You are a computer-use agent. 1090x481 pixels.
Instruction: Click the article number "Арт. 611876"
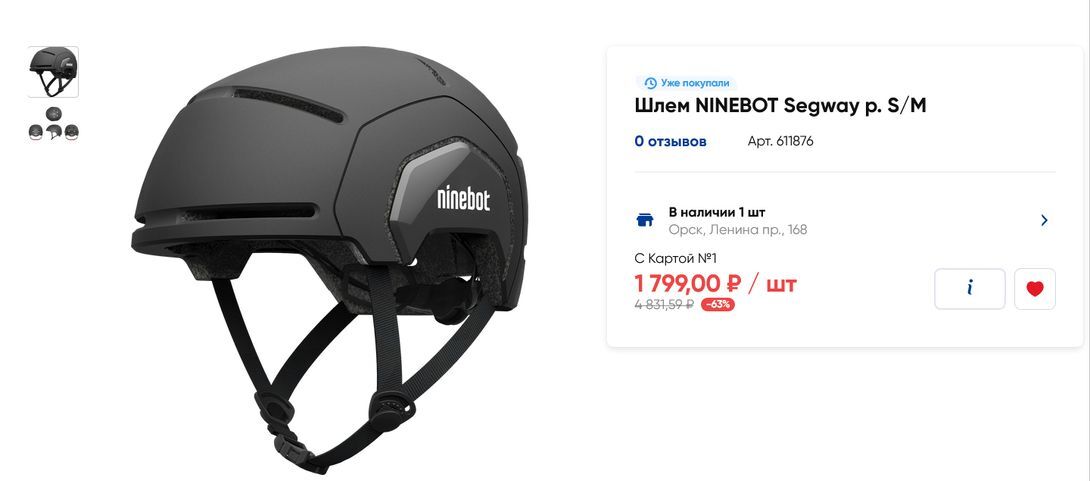pos(780,142)
